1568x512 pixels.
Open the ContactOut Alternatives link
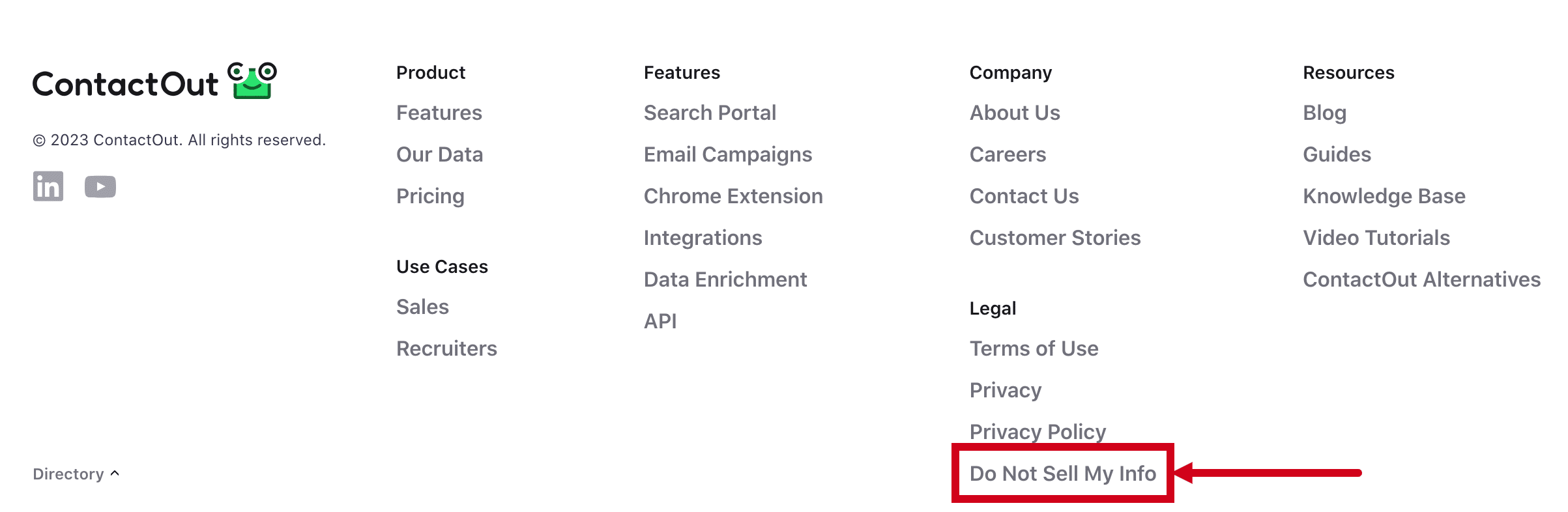tap(1421, 279)
